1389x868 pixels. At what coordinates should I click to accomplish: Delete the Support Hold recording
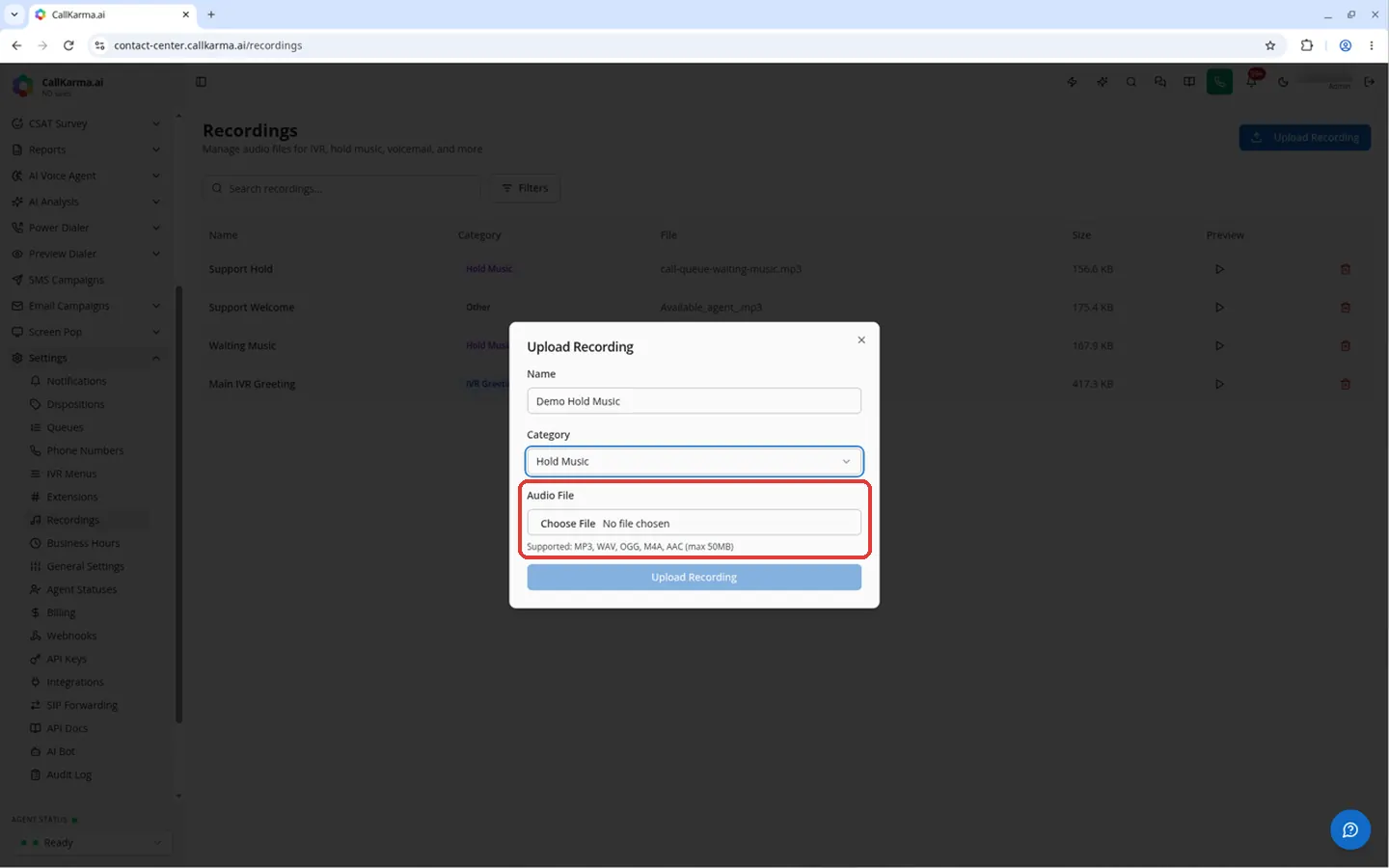1345,269
